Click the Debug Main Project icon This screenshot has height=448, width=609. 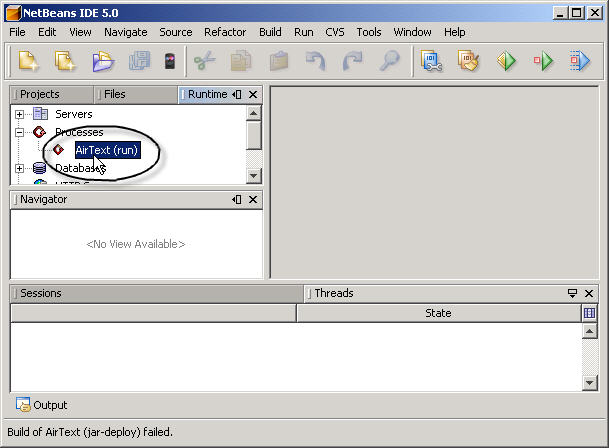coord(543,61)
